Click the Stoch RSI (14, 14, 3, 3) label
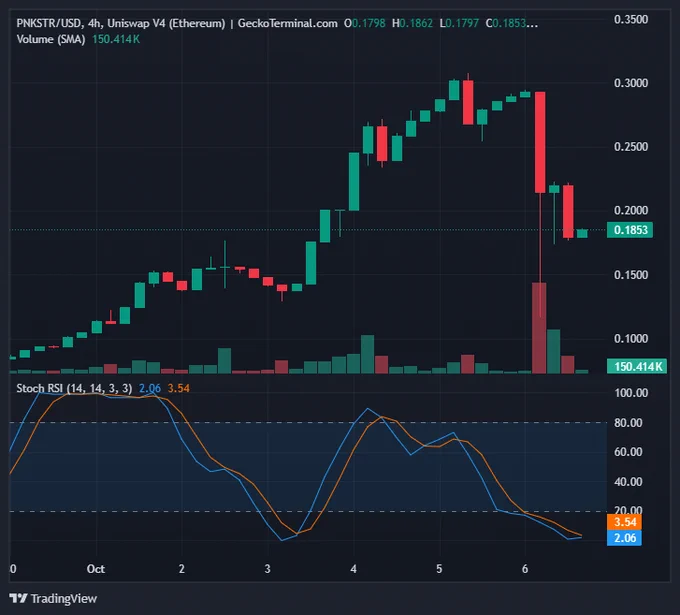The height and width of the screenshot is (615, 680). [74, 388]
